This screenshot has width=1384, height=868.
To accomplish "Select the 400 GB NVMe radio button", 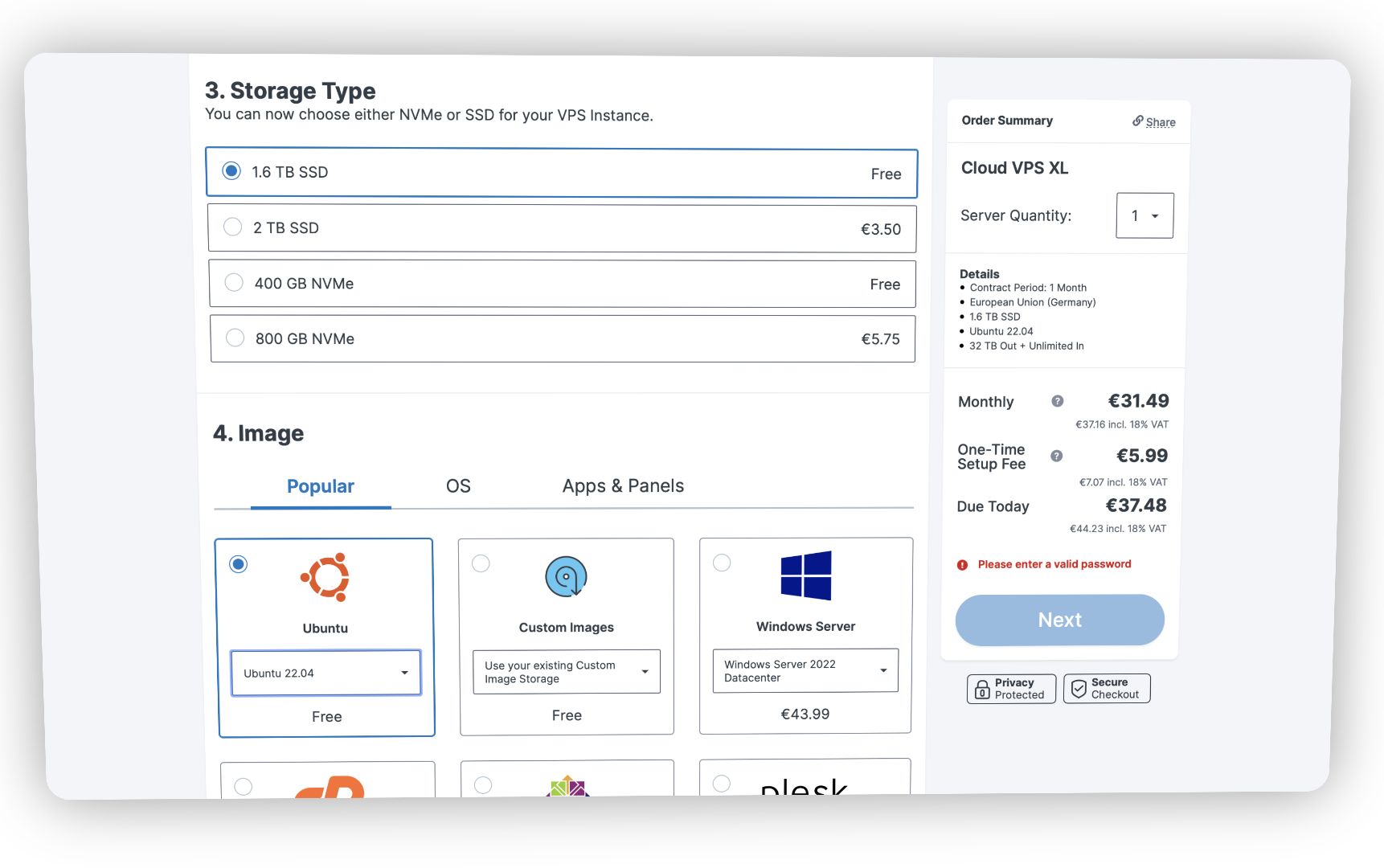I will [x=234, y=282].
